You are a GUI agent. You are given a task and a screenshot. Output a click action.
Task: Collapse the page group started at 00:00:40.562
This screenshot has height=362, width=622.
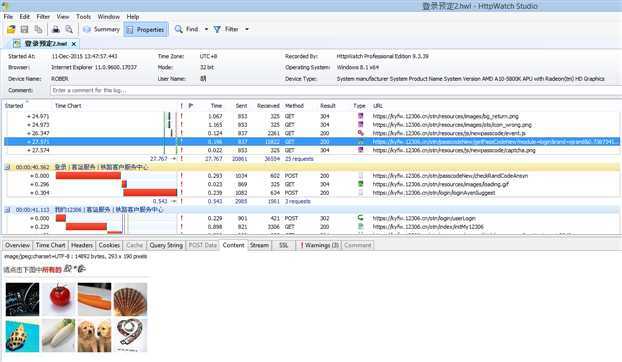[7, 167]
